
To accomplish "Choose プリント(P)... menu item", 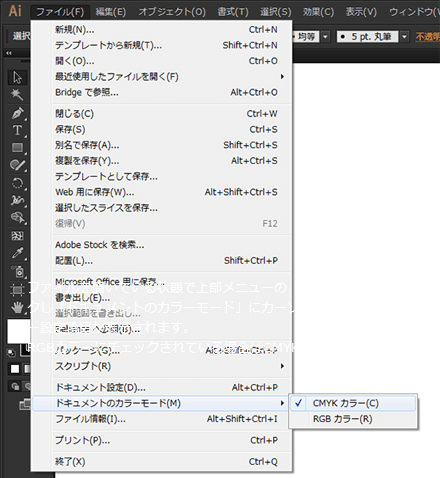I will tap(162, 440).
